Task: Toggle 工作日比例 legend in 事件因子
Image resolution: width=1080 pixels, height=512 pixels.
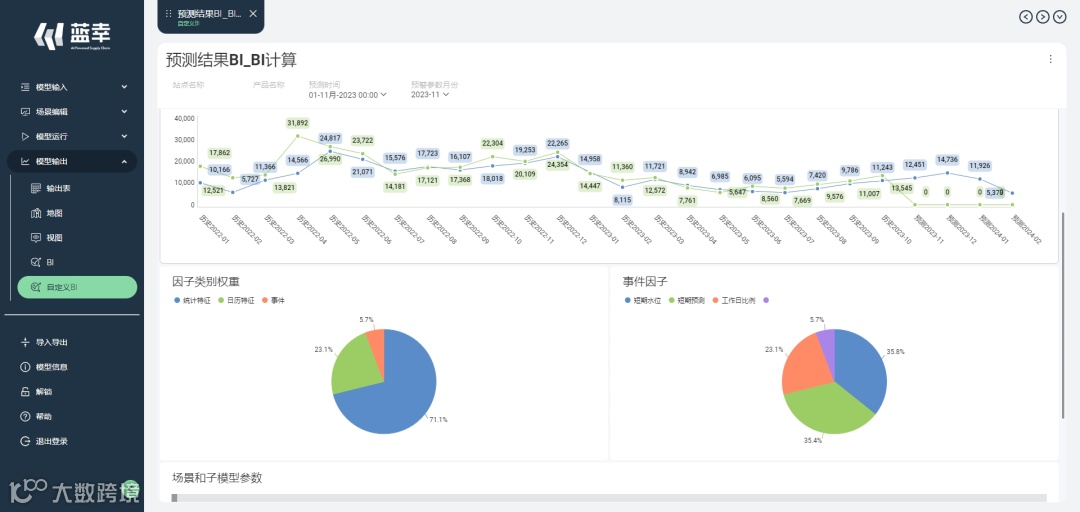Action: 734,300
